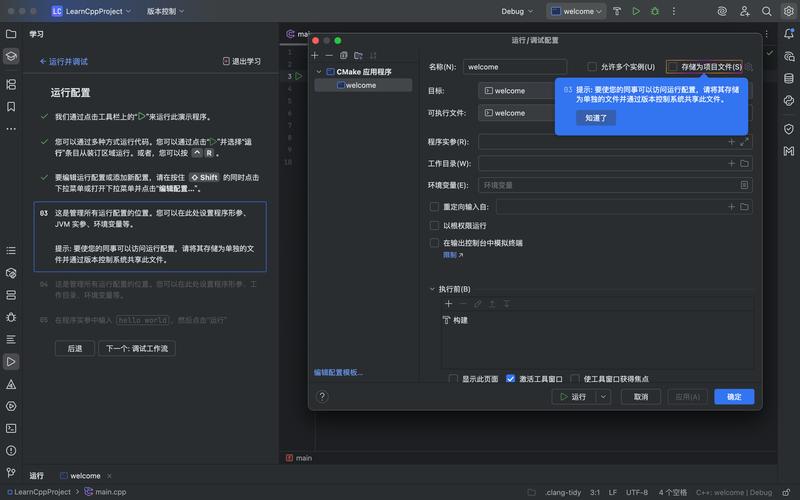Open the Meson M icon in right sidebar
800x500 pixels.
click(789, 151)
